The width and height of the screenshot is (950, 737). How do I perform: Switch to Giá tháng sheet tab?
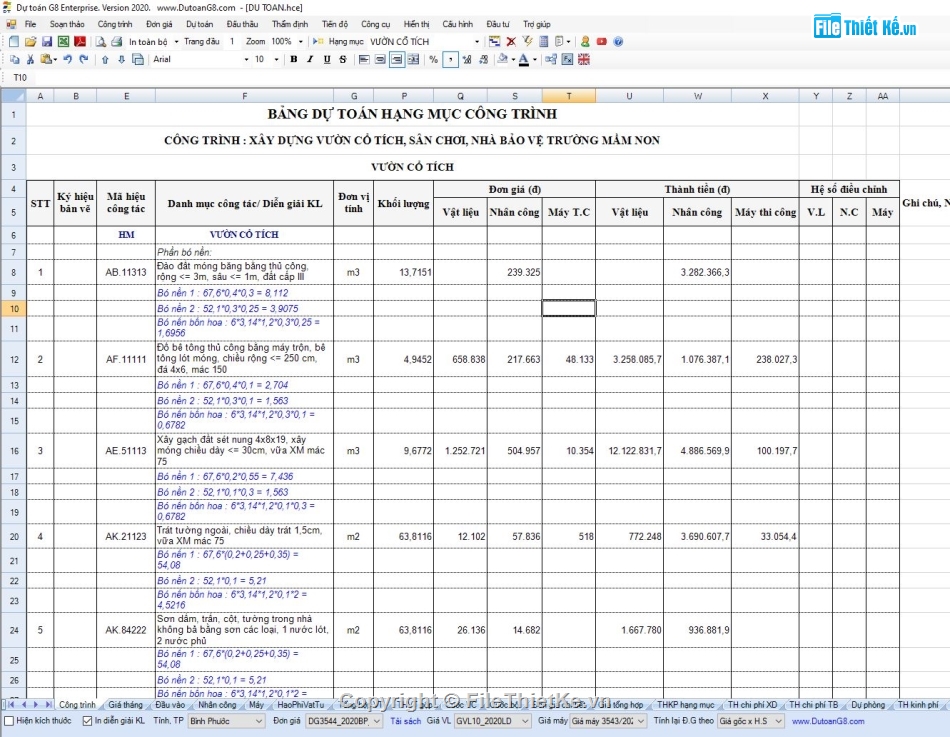click(125, 705)
